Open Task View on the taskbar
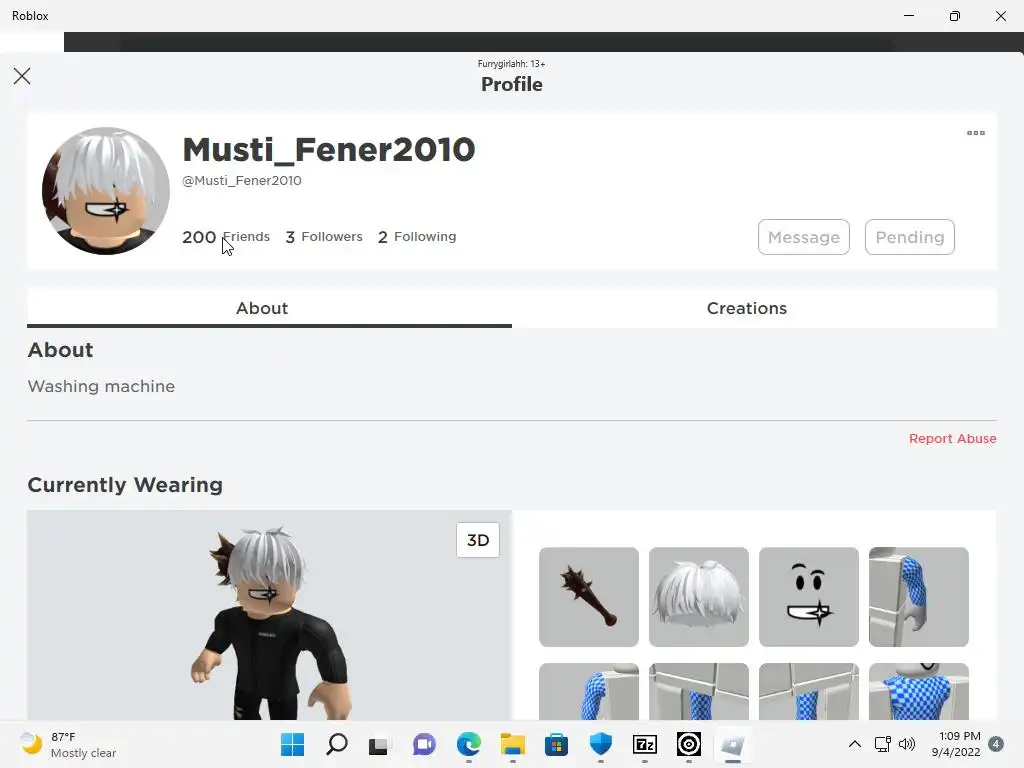Screen dimensions: 1024x768 (379, 745)
